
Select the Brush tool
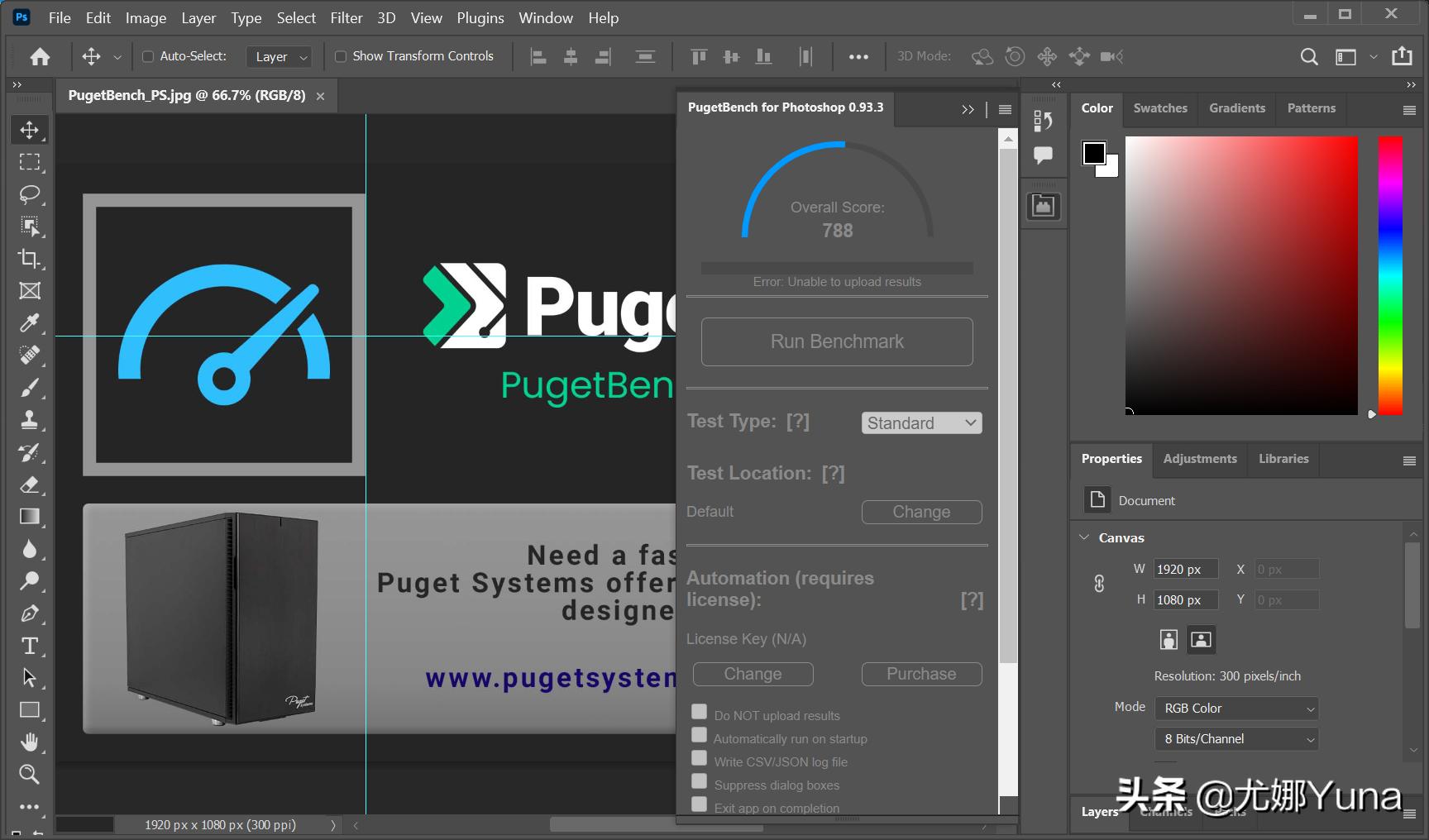(x=30, y=388)
